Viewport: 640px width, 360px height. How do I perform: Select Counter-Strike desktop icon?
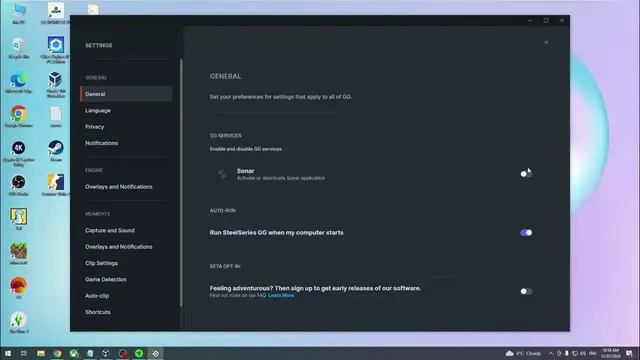tap(56, 185)
